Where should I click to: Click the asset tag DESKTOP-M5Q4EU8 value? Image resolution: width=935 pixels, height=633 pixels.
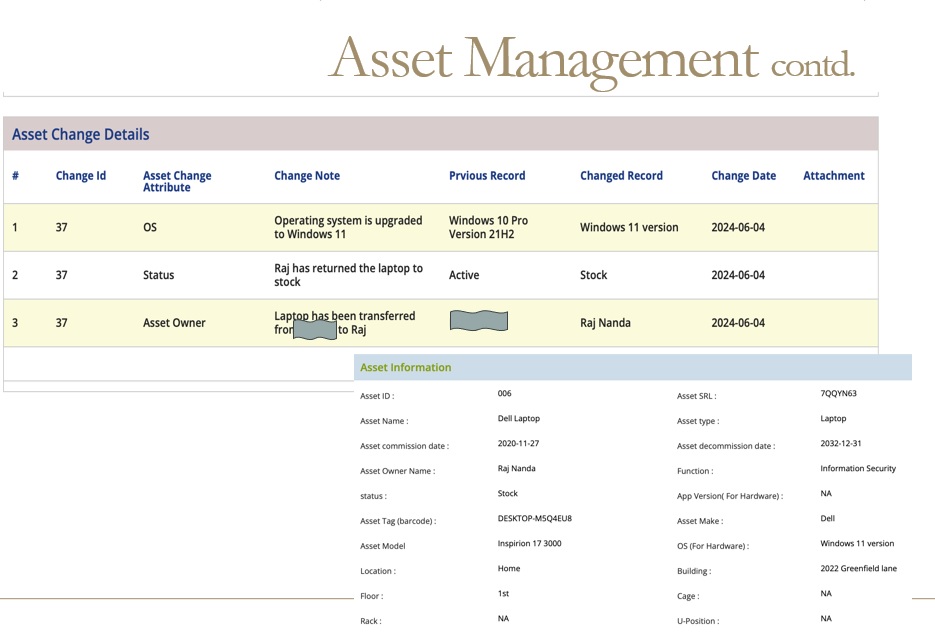tap(534, 519)
